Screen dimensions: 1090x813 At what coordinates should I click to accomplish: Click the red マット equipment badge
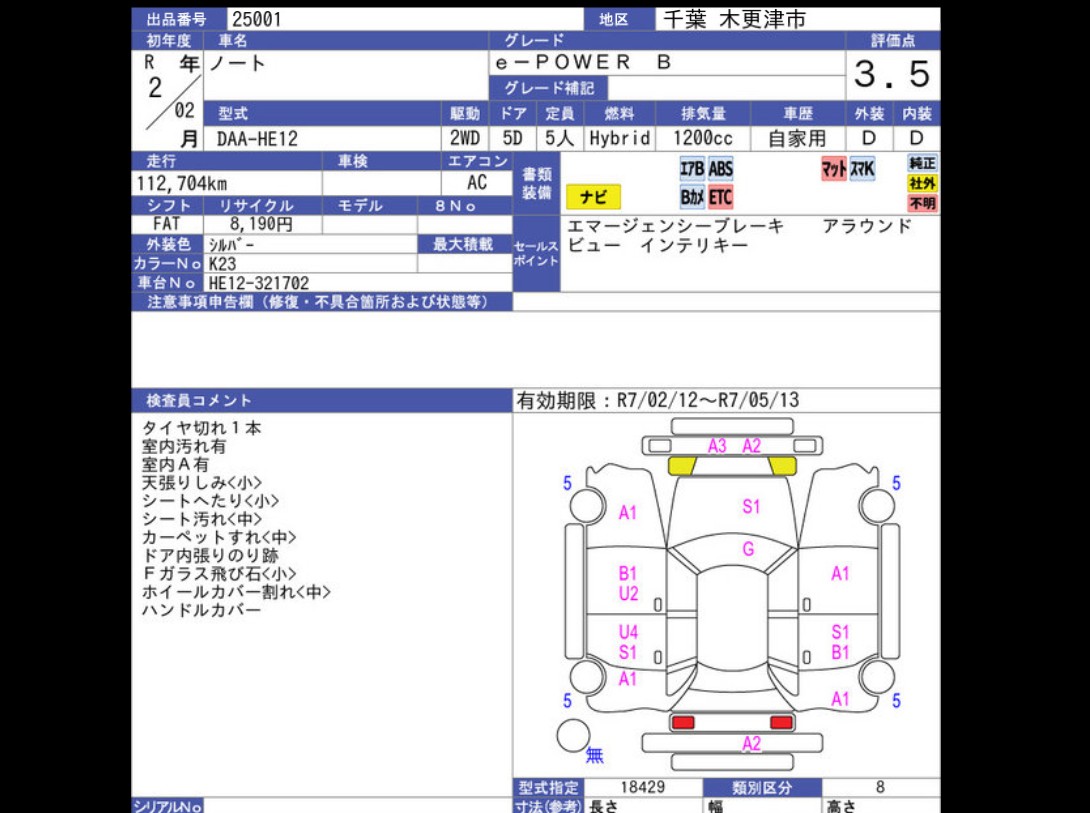[833, 169]
